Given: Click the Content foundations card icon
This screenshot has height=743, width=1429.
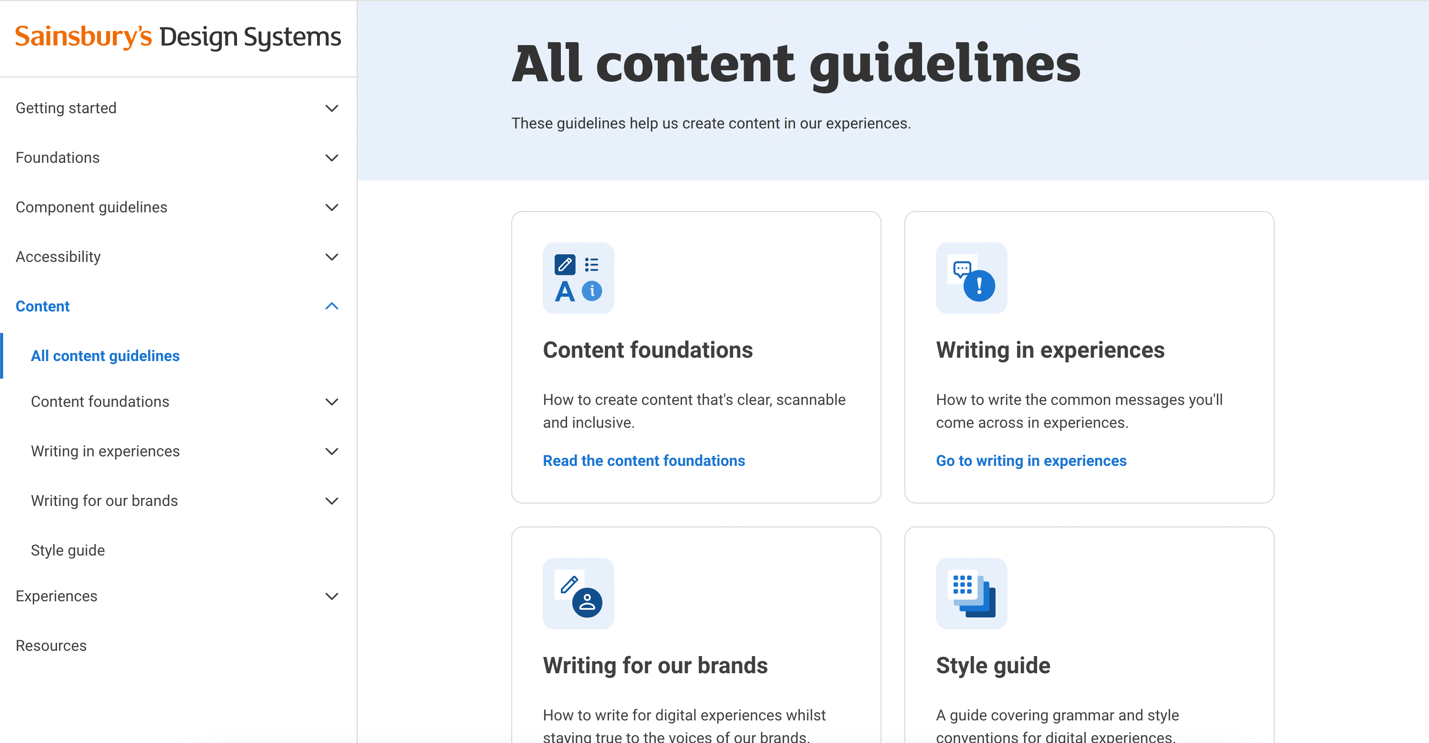Looking at the screenshot, I should coord(578,278).
